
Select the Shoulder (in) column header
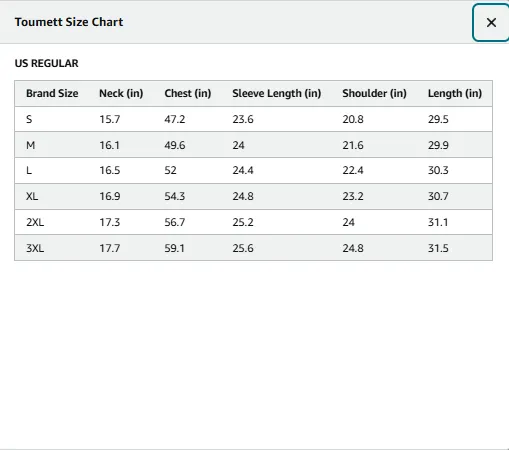point(374,93)
